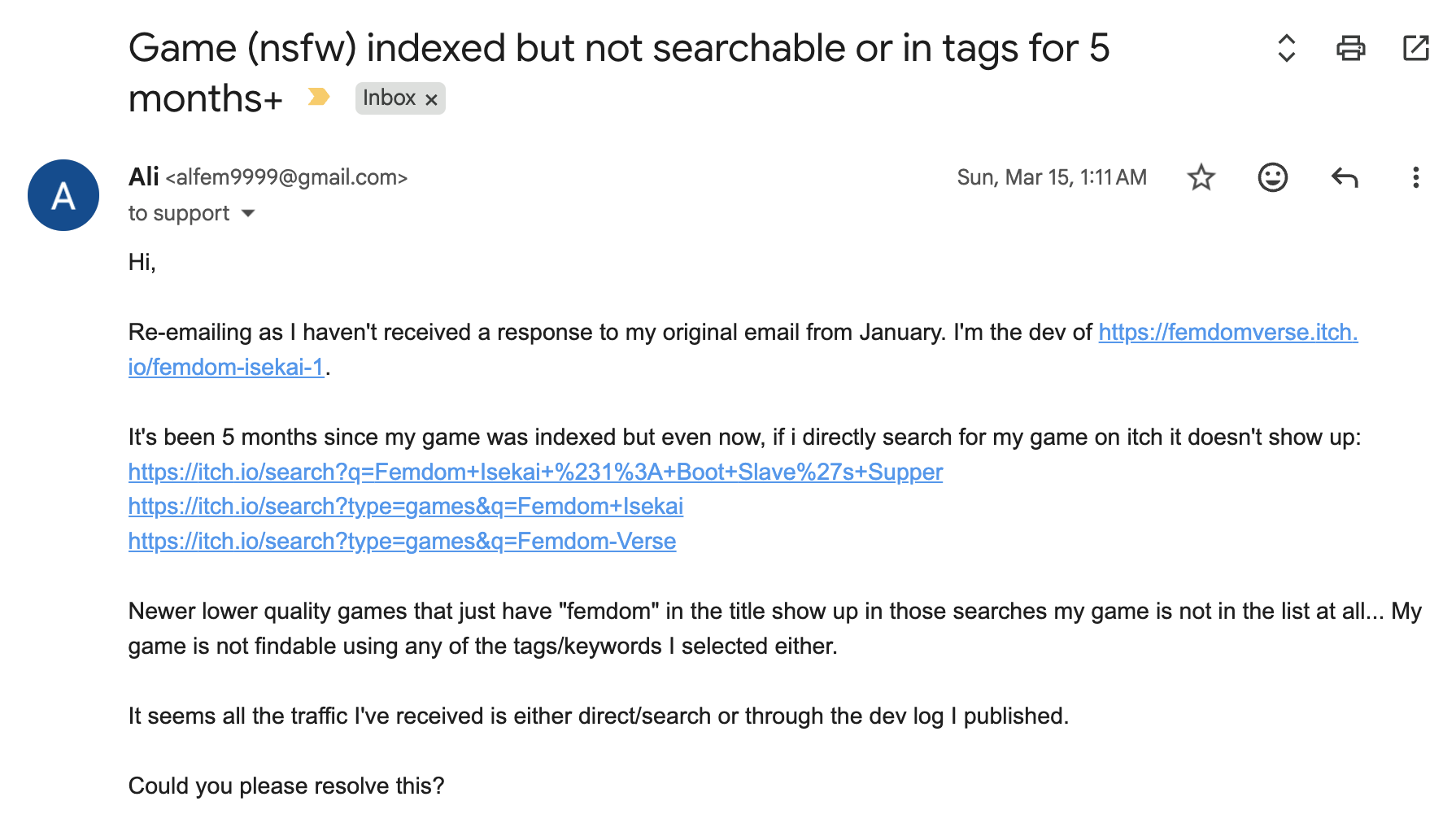Print the email

coord(1352,49)
